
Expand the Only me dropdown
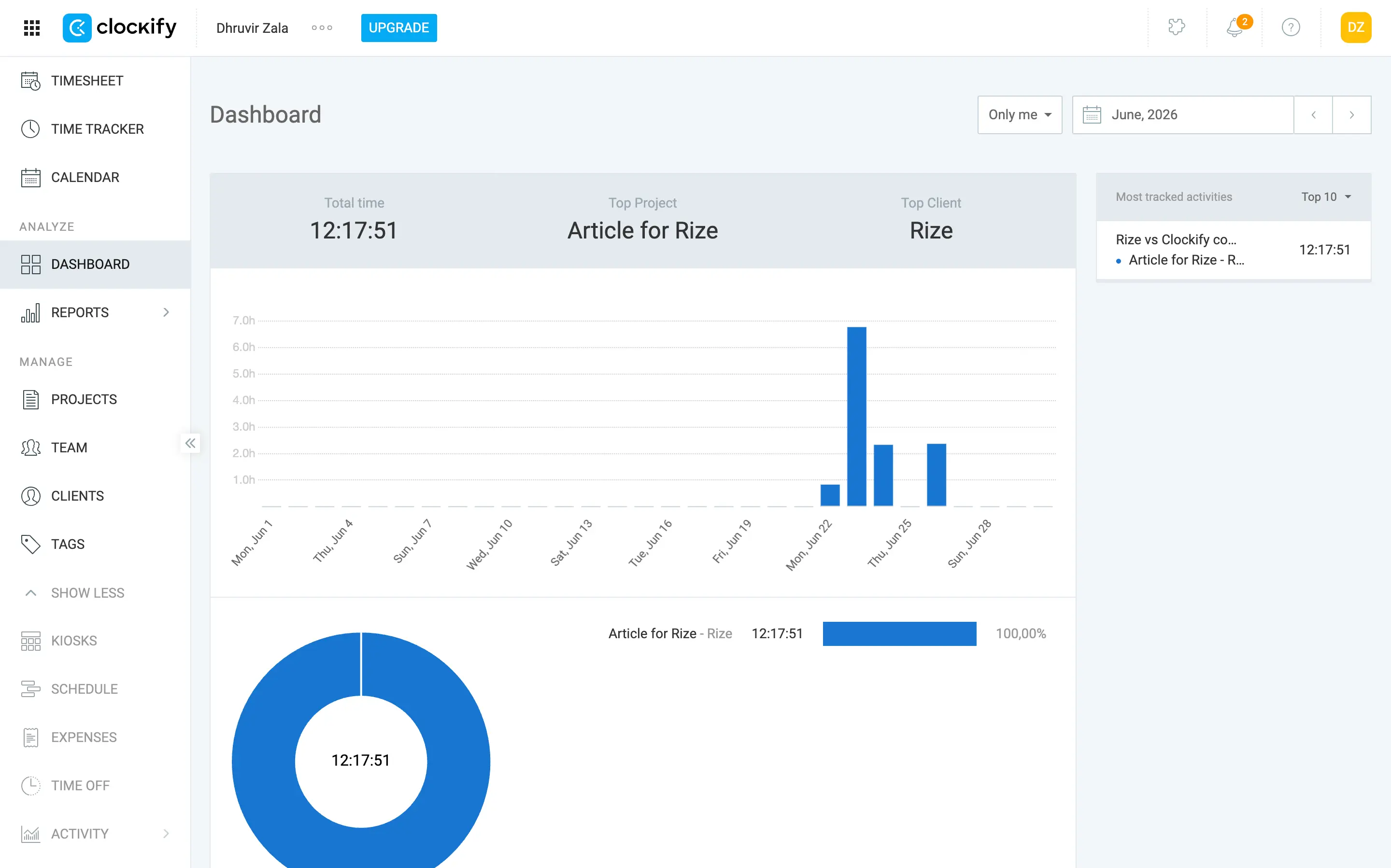point(1020,115)
